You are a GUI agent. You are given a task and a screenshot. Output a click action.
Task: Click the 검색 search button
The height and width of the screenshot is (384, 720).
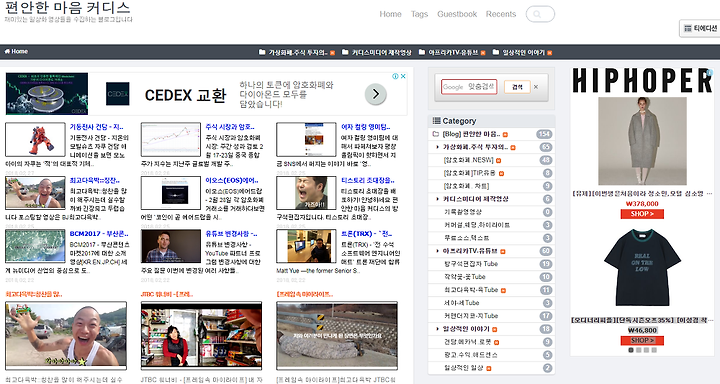(x=517, y=87)
